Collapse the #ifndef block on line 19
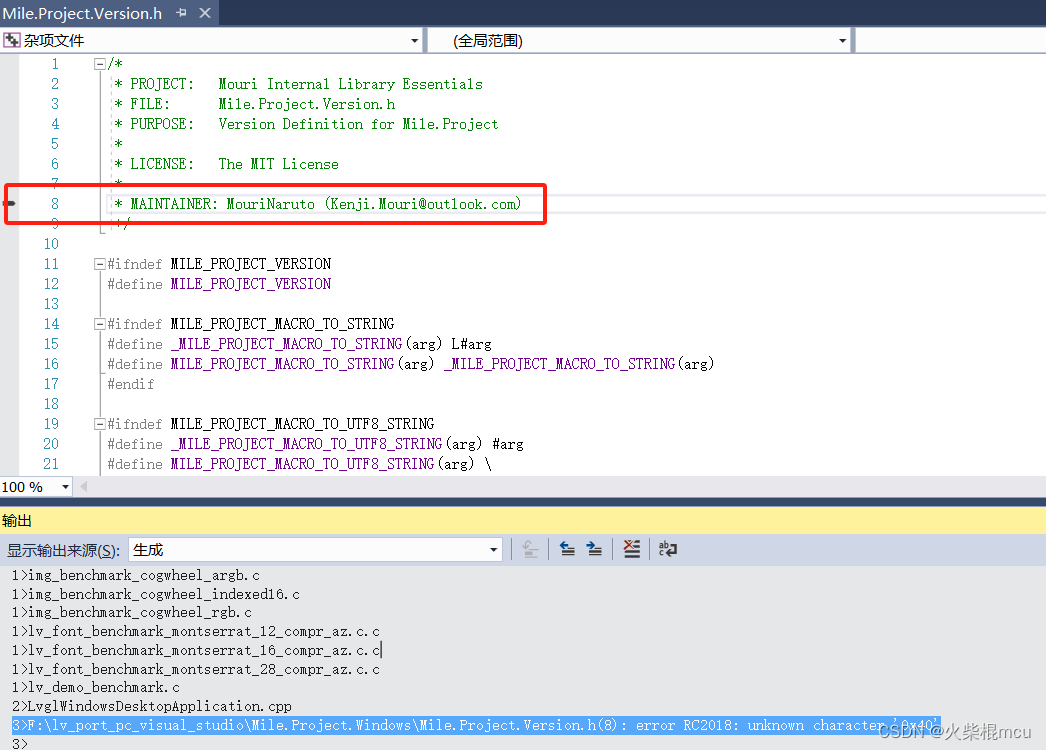Screen dimensions: 1046x750 pyautogui.click(x=99, y=423)
